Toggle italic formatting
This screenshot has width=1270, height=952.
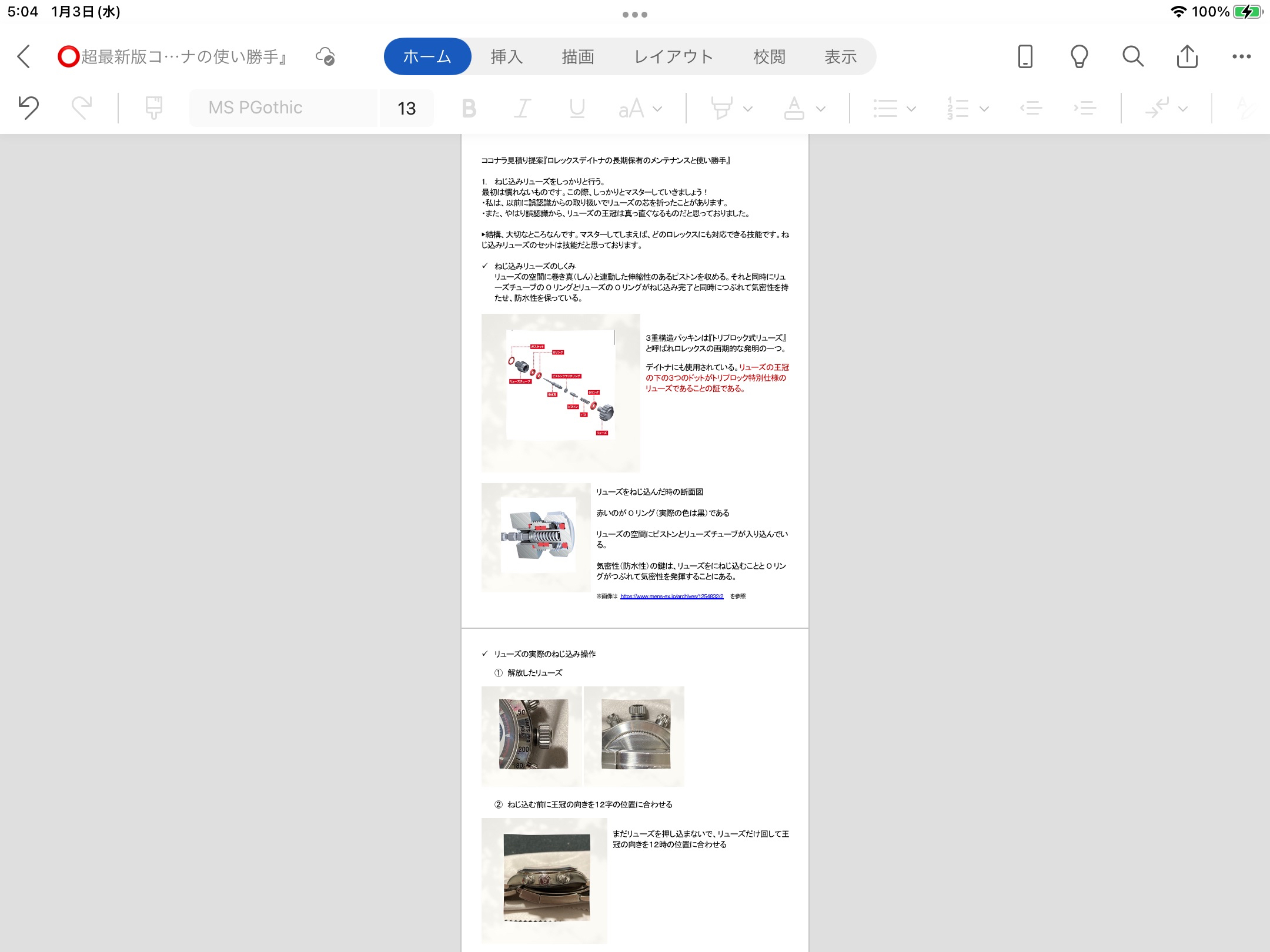click(522, 108)
